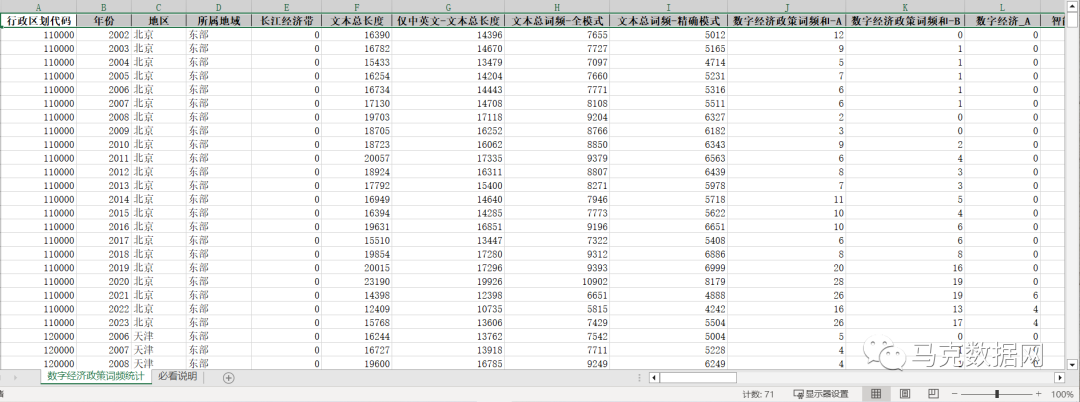Select column J header
This screenshot has width=1080, height=402.
click(x=787, y=6)
